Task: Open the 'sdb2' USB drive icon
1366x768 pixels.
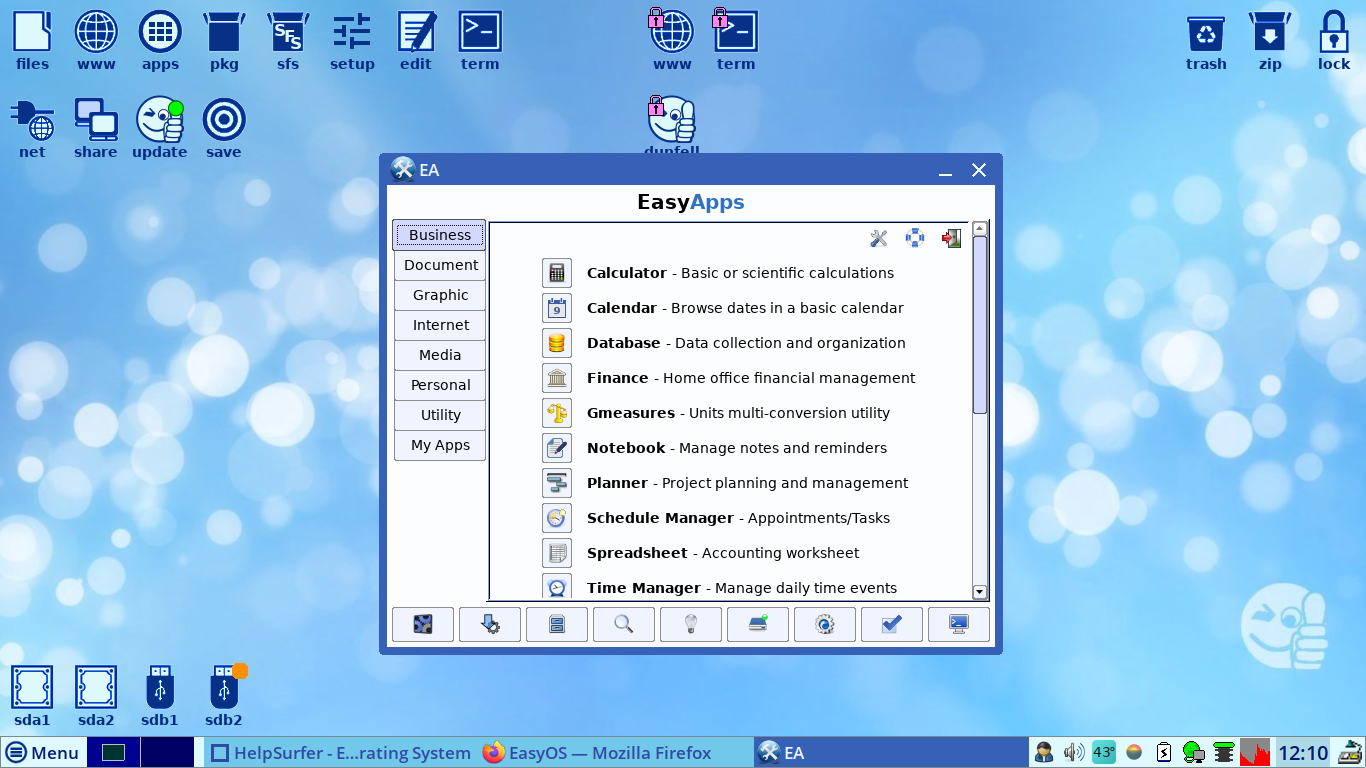Action: point(224,696)
